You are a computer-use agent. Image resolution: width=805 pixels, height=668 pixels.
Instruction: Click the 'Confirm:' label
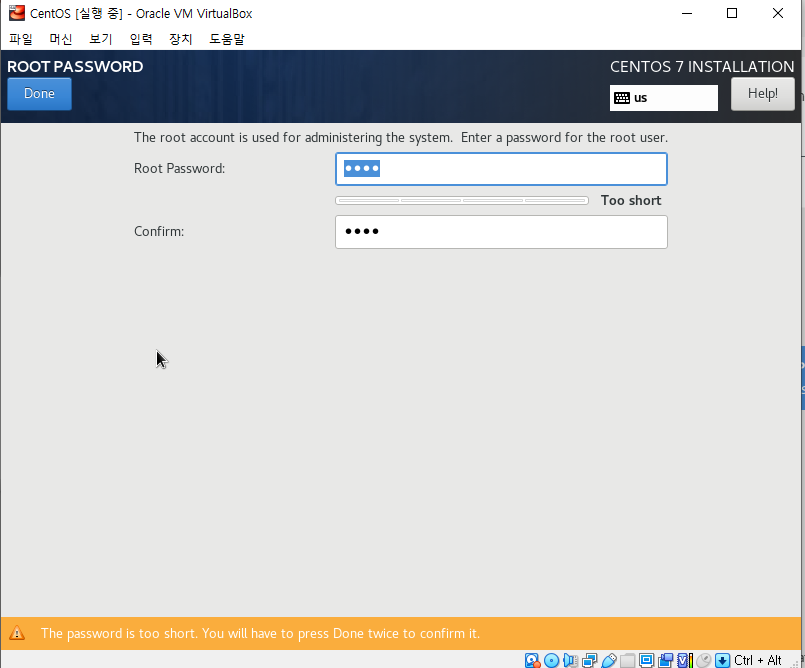(159, 232)
